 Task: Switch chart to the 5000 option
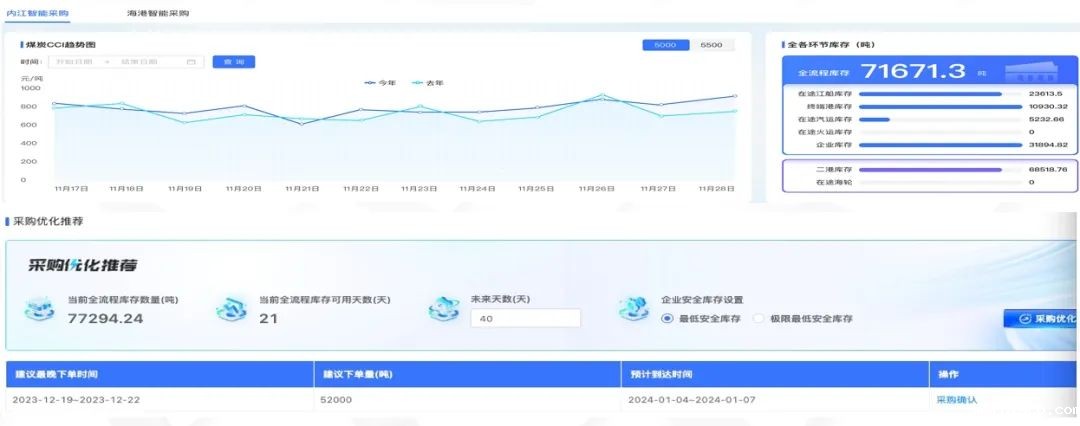665,45
